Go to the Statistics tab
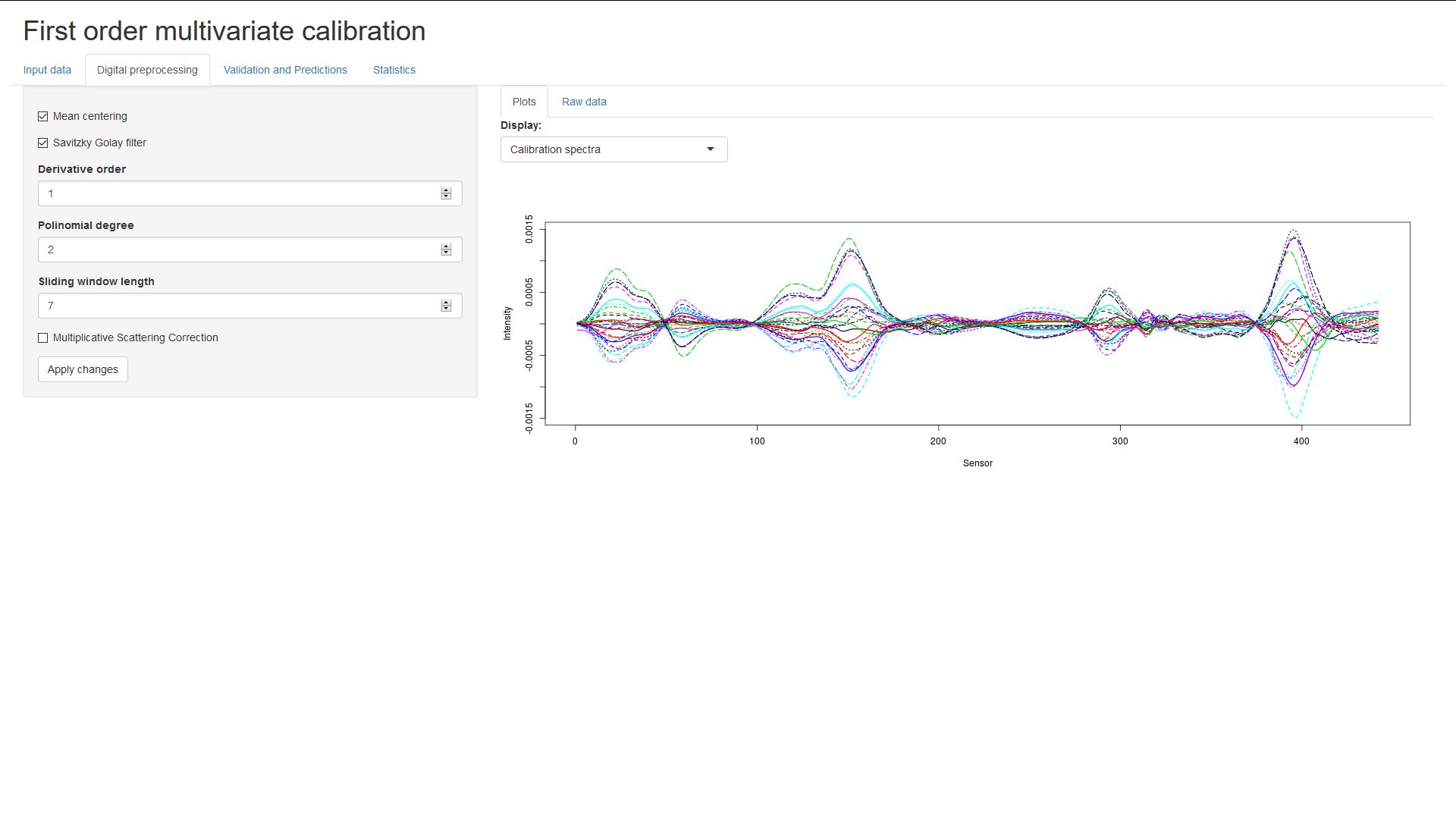This screenshot has height=819, width=1456. [x=394, y=70]
